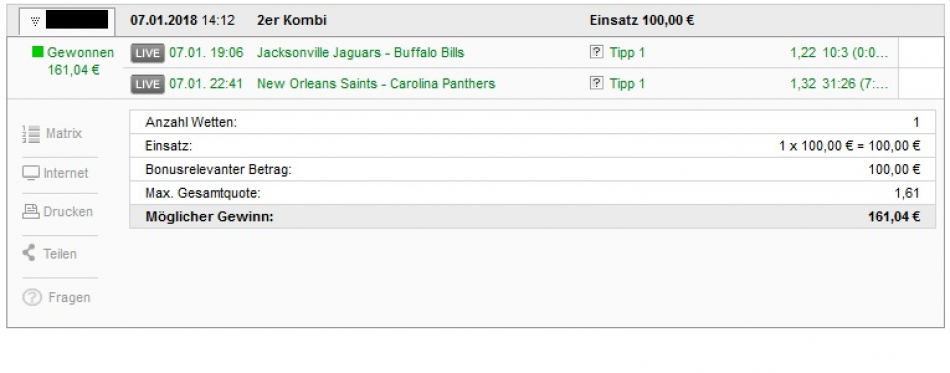Click the Einsatz 100,00 € header text
Viewport: 950px width, 373px height.
pyautogui.click(x=642, y=21)
